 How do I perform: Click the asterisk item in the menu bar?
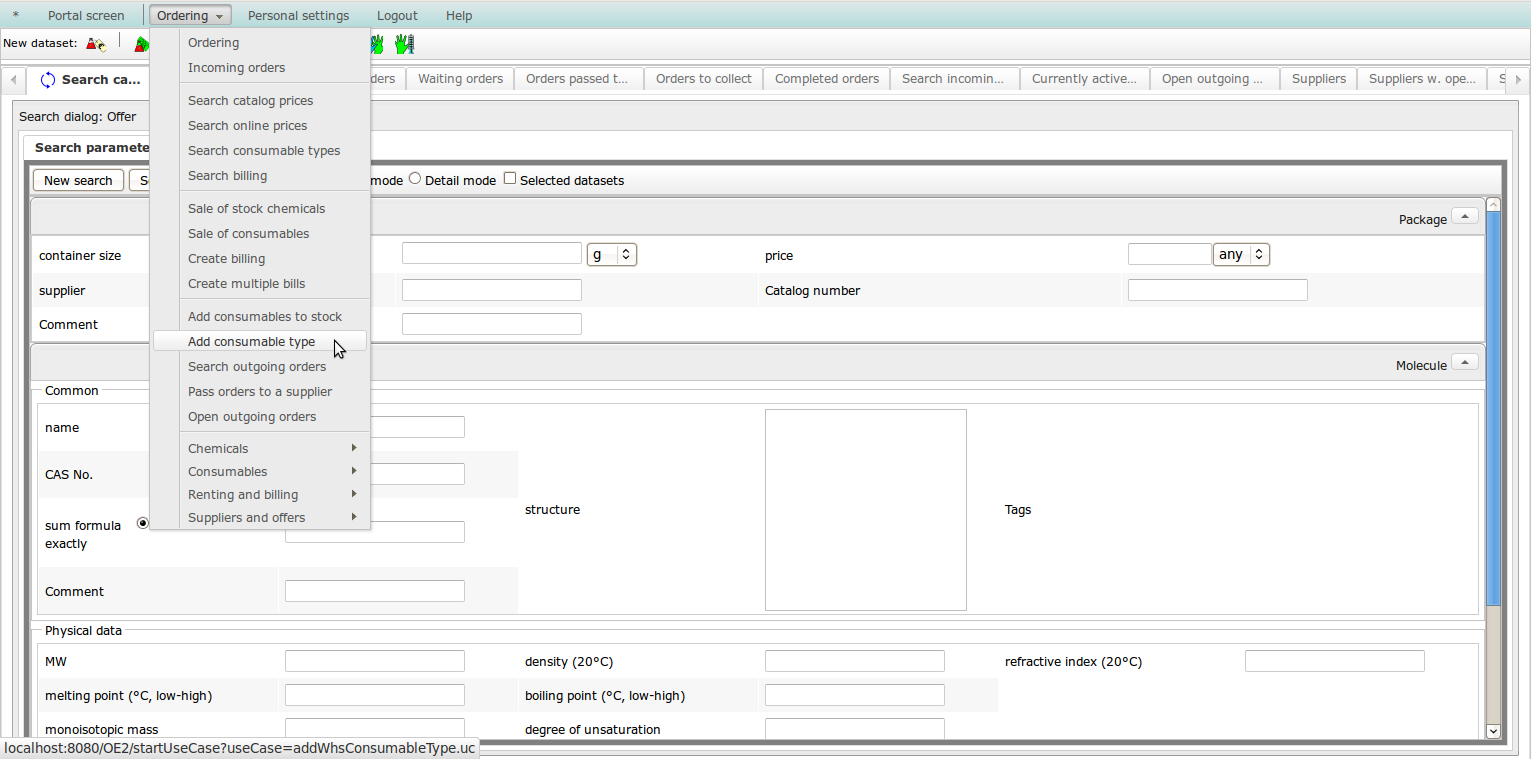16,16
